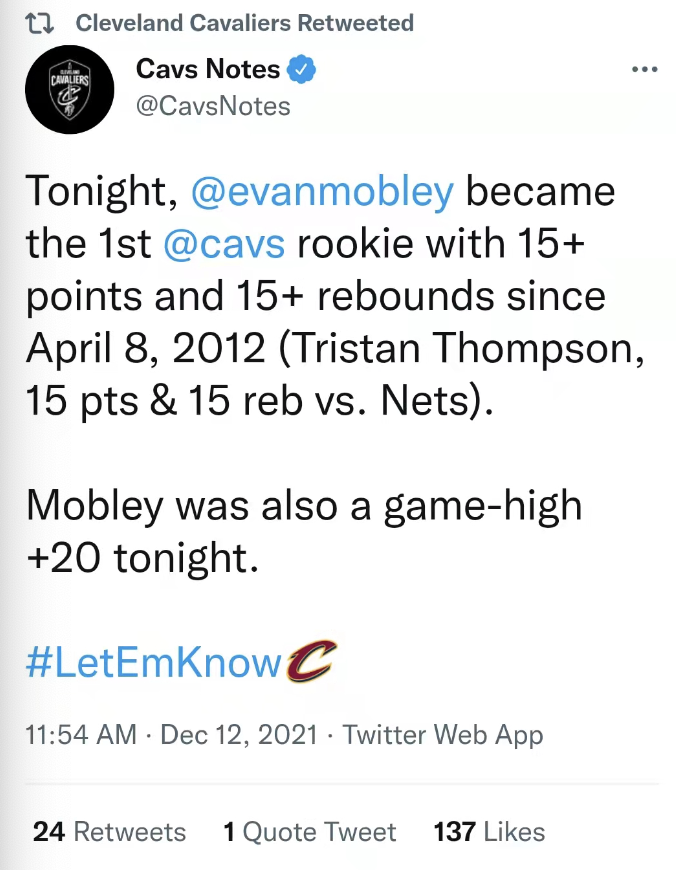Click the Cavaliers C logo emoji
The width and height of the screenshot is (676, 870).
[x=311, y=660]
